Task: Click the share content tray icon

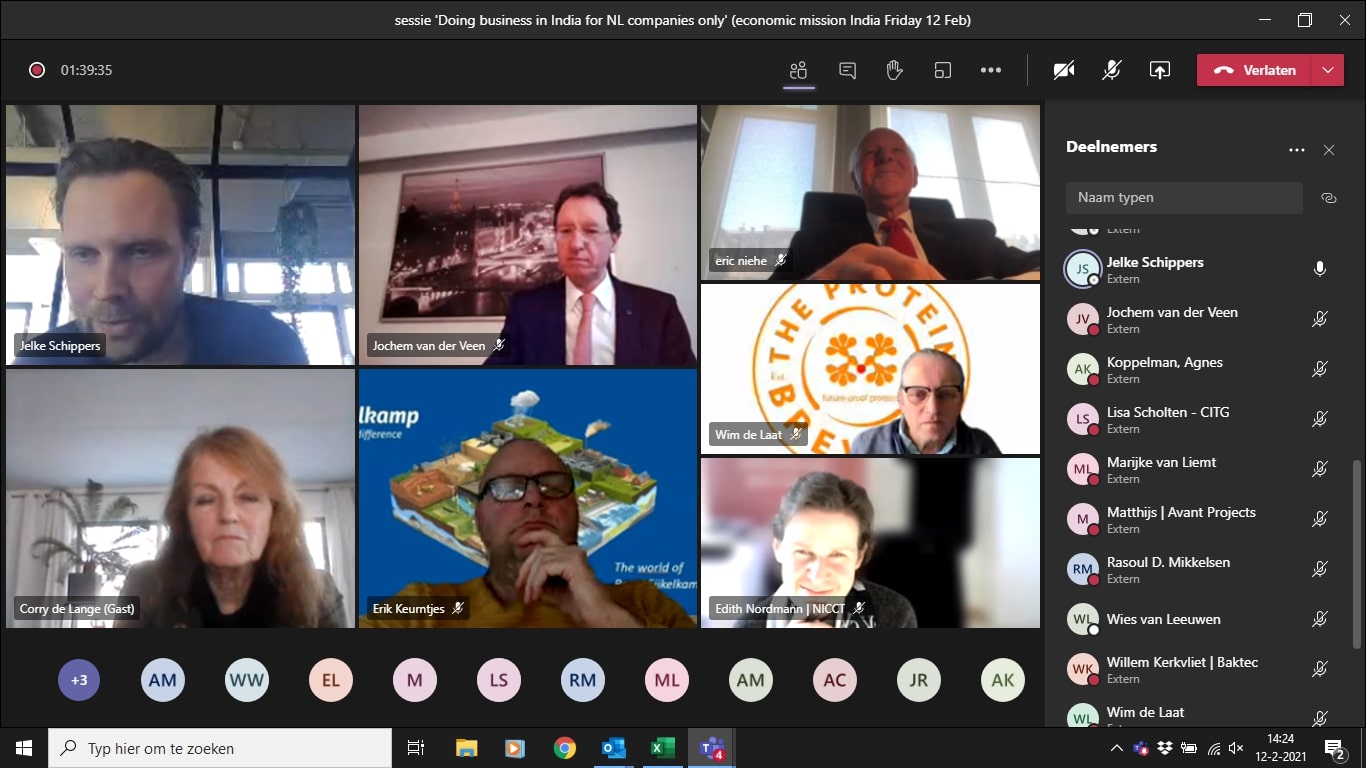Action: click(1160, 70)
